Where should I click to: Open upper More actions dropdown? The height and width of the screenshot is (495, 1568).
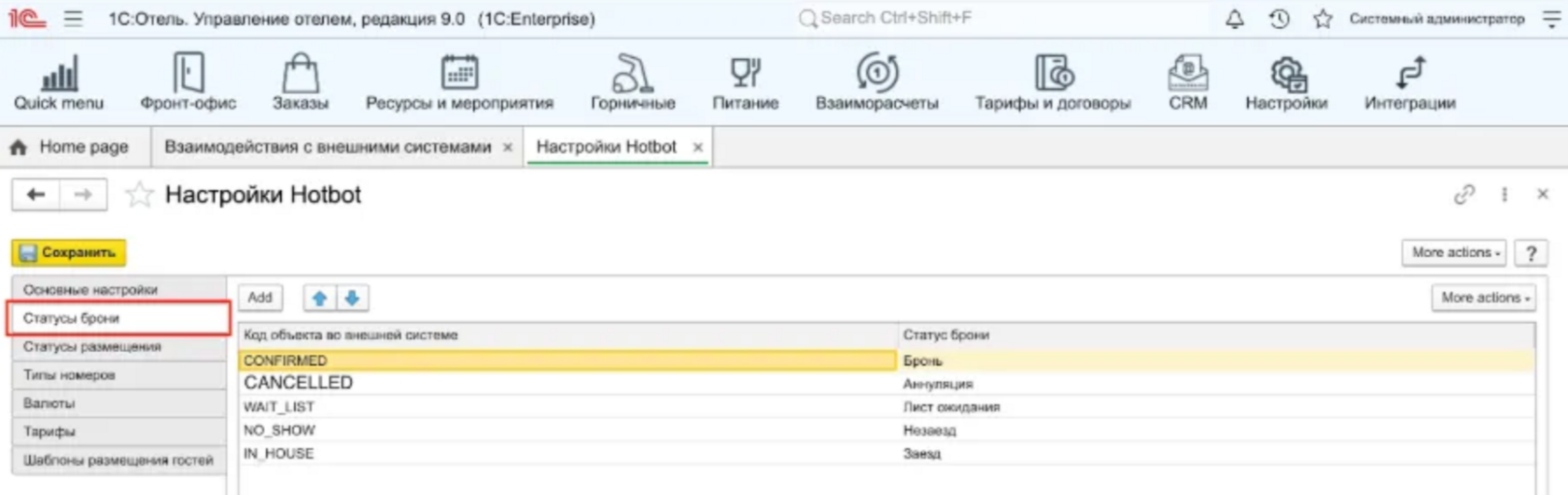[1455, 253]
